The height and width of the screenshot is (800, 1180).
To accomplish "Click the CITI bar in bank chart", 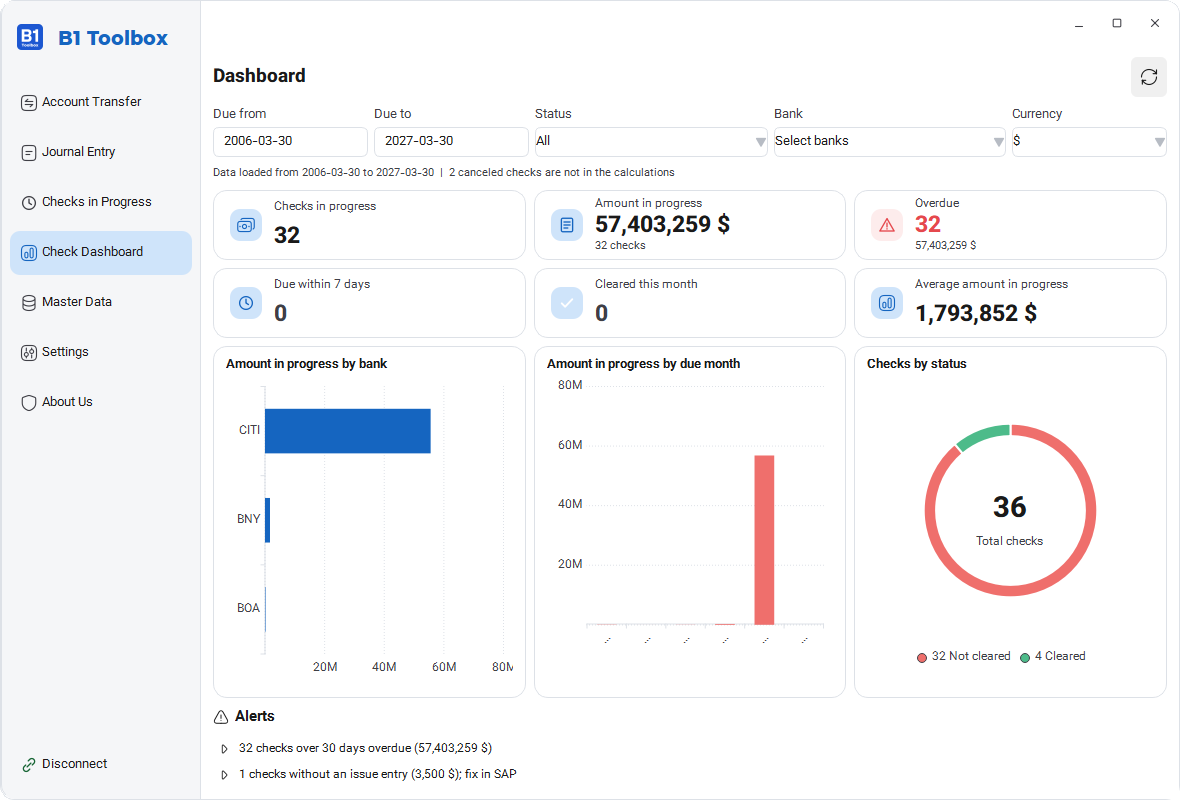I will tap(348, 431).
